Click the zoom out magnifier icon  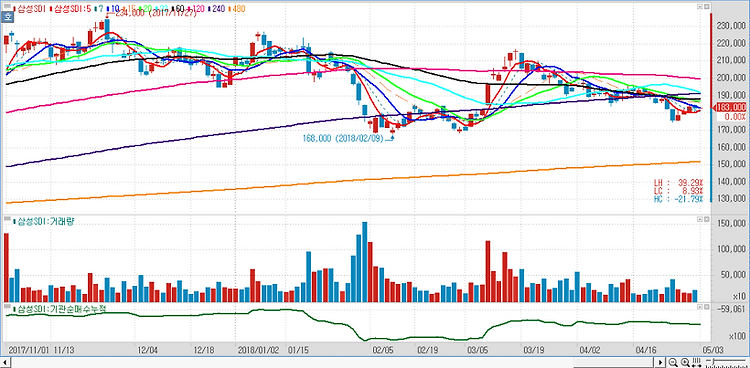pyautogui.click(x=673, y=362)
